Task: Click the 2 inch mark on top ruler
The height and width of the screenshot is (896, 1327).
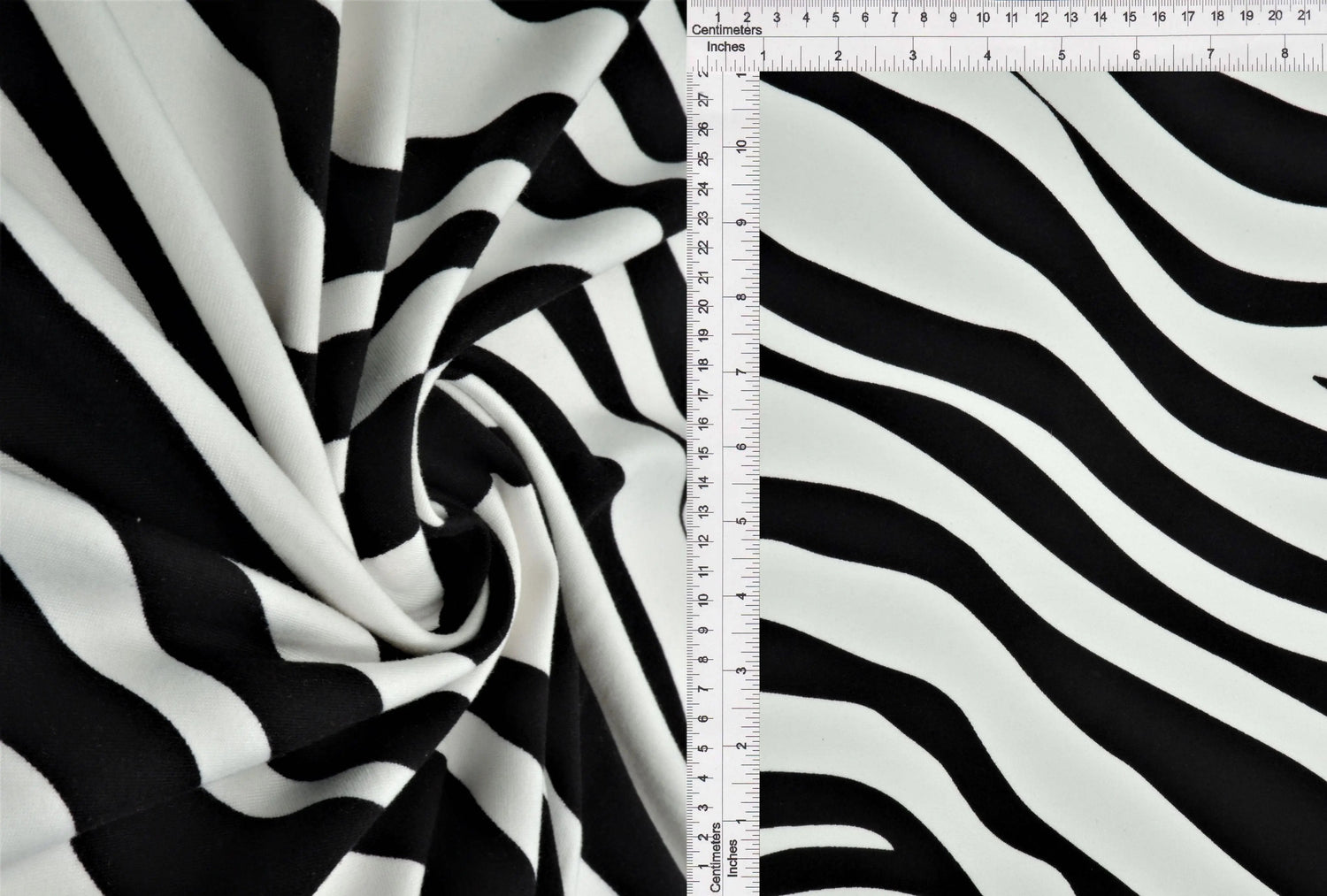Action: tap(838, 56)
